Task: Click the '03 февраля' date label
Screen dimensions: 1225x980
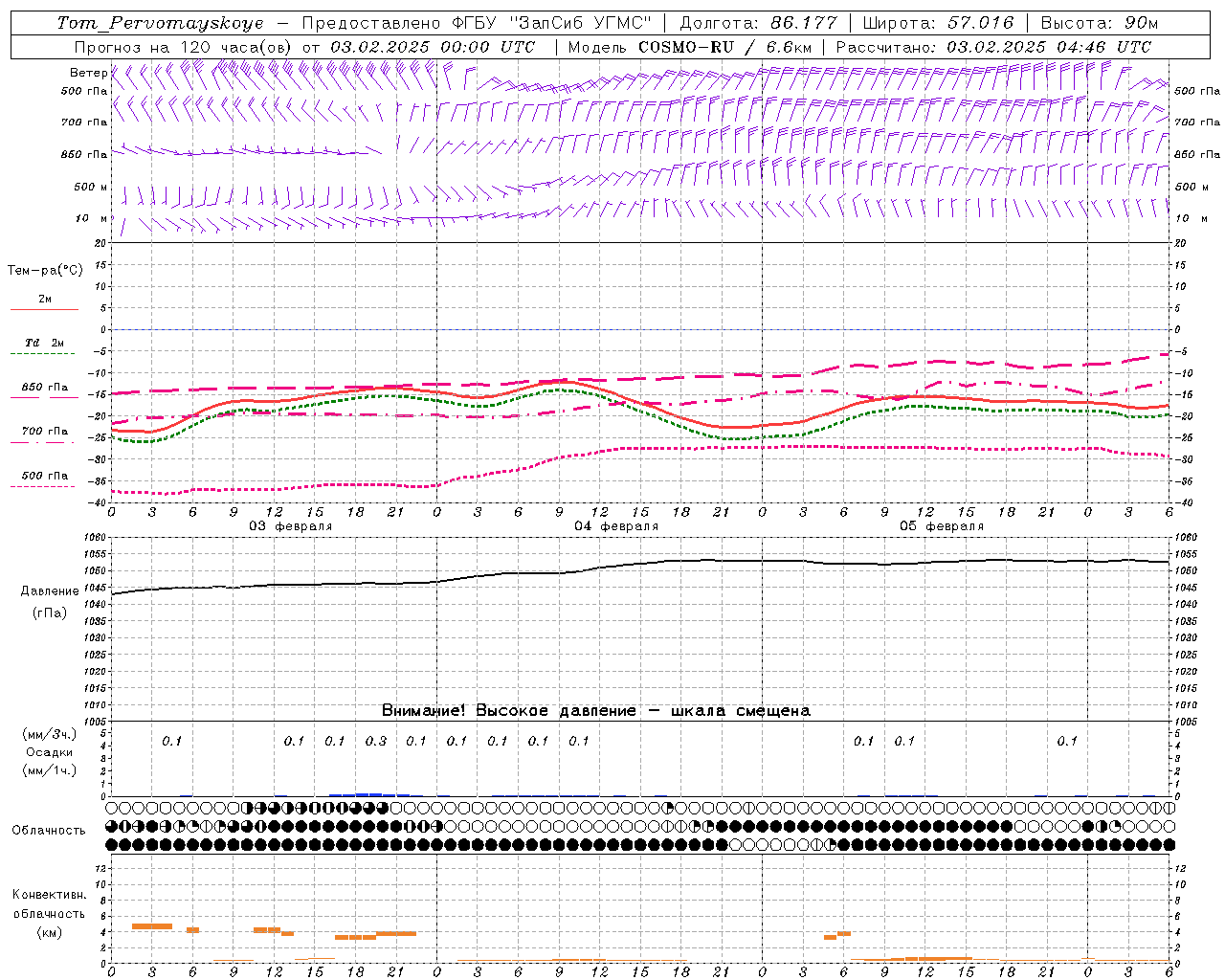Action: (x=291, y=526)
